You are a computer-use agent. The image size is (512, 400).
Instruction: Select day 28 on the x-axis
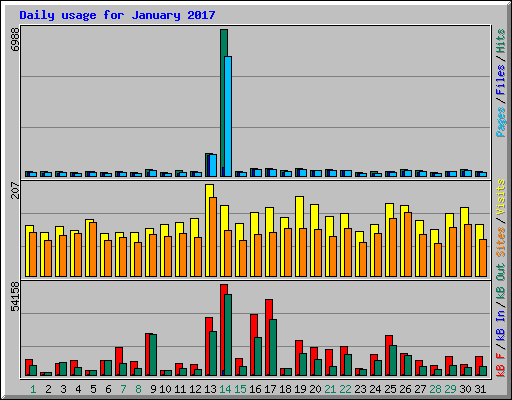(435, 389)
